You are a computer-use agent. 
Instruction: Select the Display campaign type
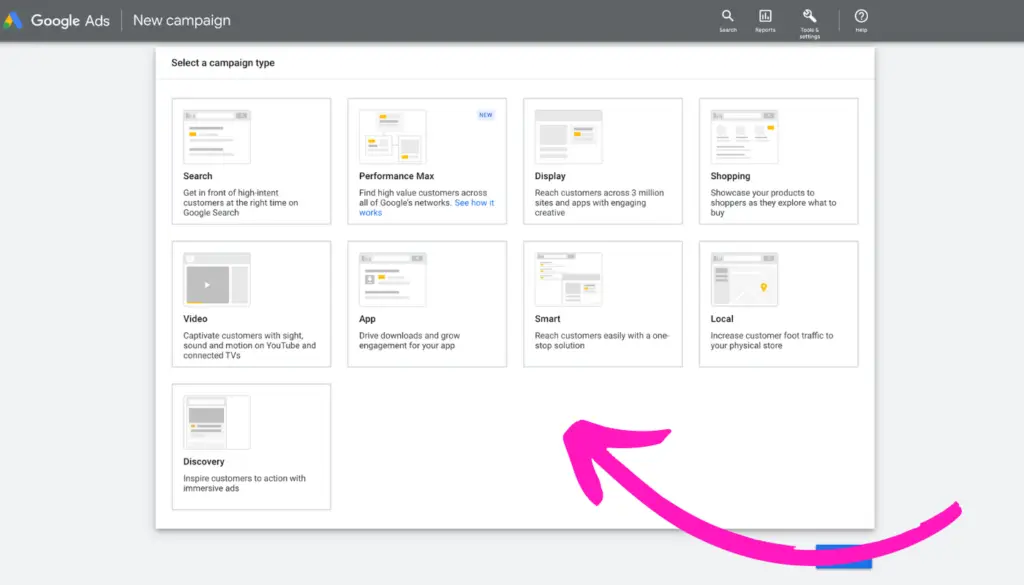tap(602, 161)
